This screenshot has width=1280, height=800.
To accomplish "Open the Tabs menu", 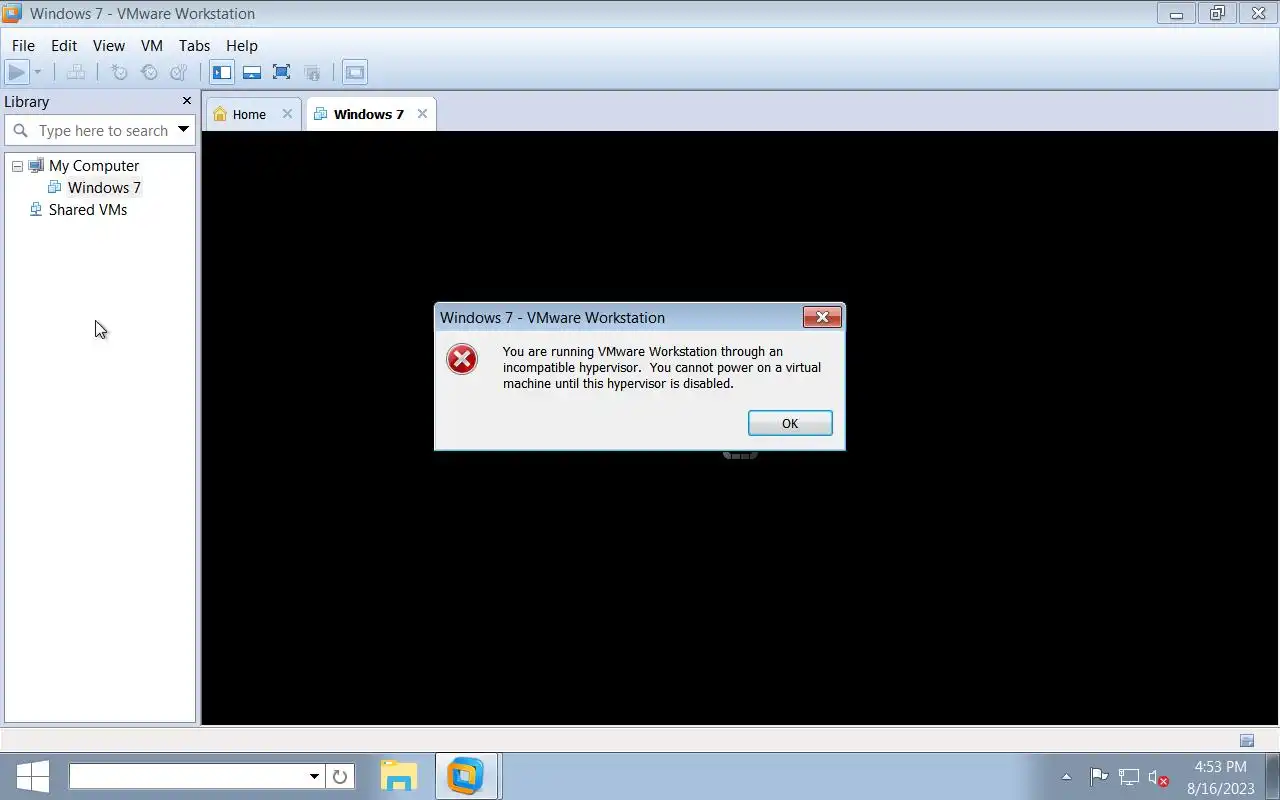I will coord(194,45).
